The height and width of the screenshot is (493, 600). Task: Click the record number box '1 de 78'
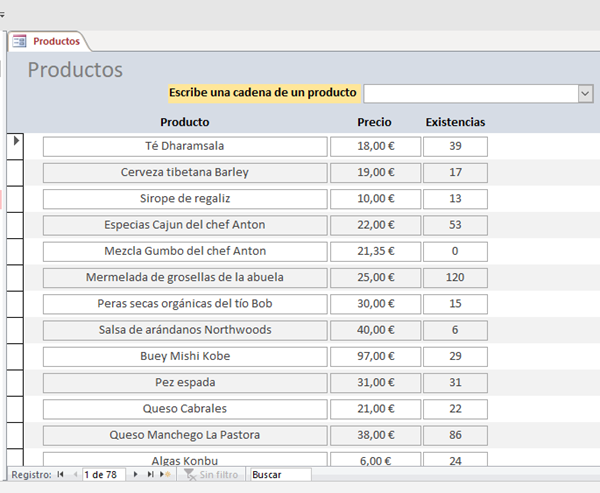pyautogui.click(x=104, y=474)
